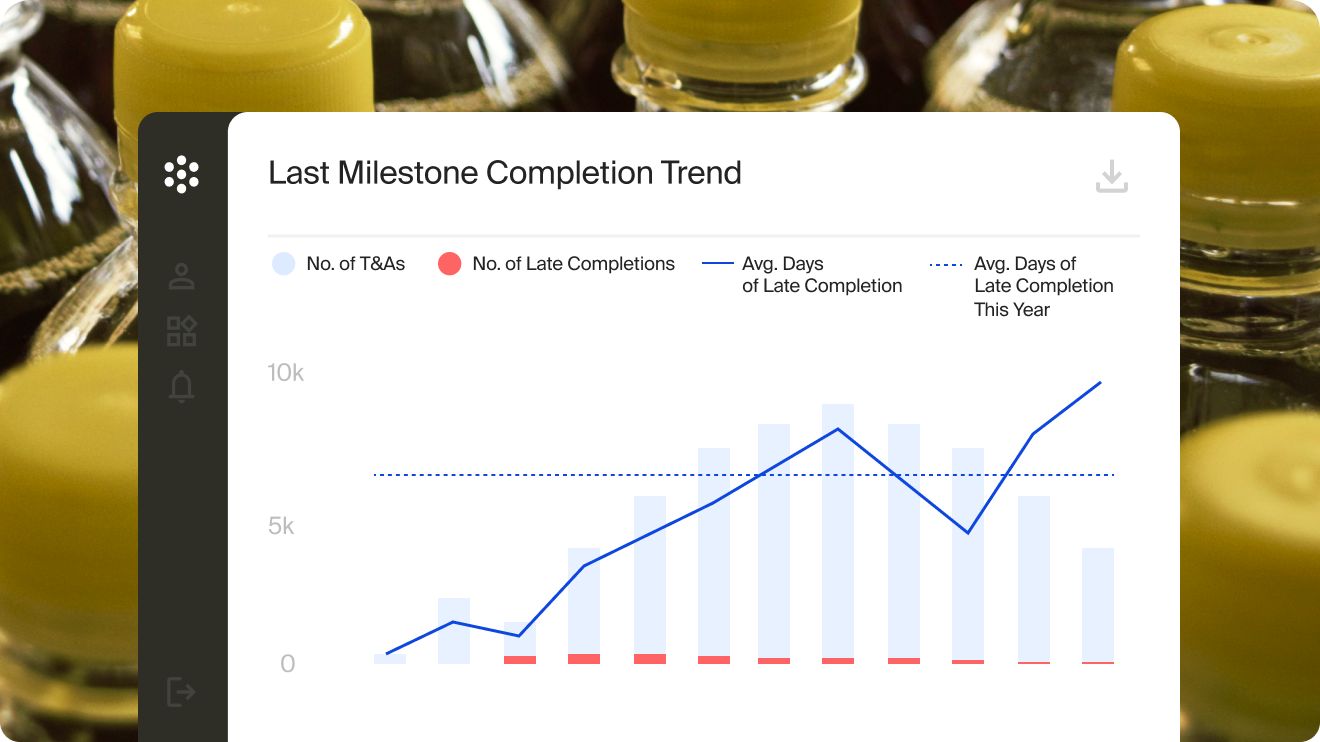The height and width of the screenshot is (742, 1320).
Task: Open the dashboard widgets icon
Action: pyautogui.click(x=182, y=331)
